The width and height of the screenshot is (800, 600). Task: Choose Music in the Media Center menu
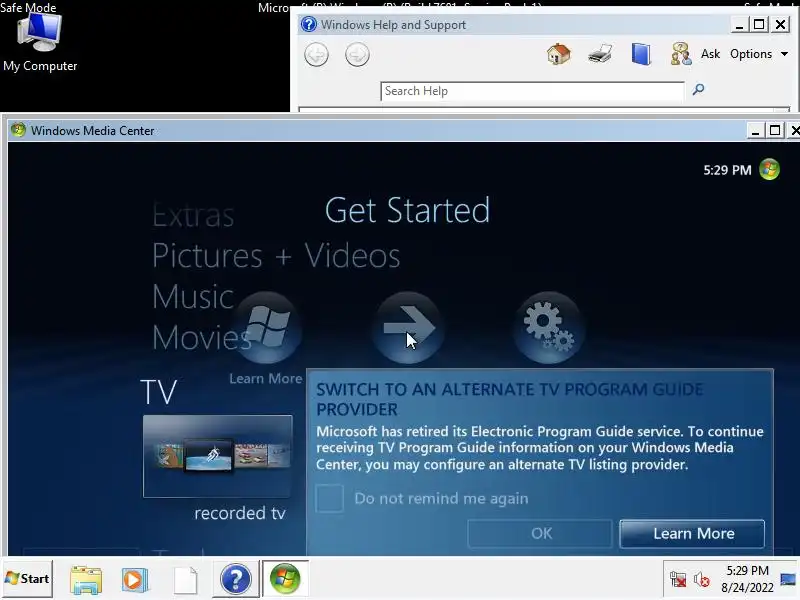click(x=193, y=296)
